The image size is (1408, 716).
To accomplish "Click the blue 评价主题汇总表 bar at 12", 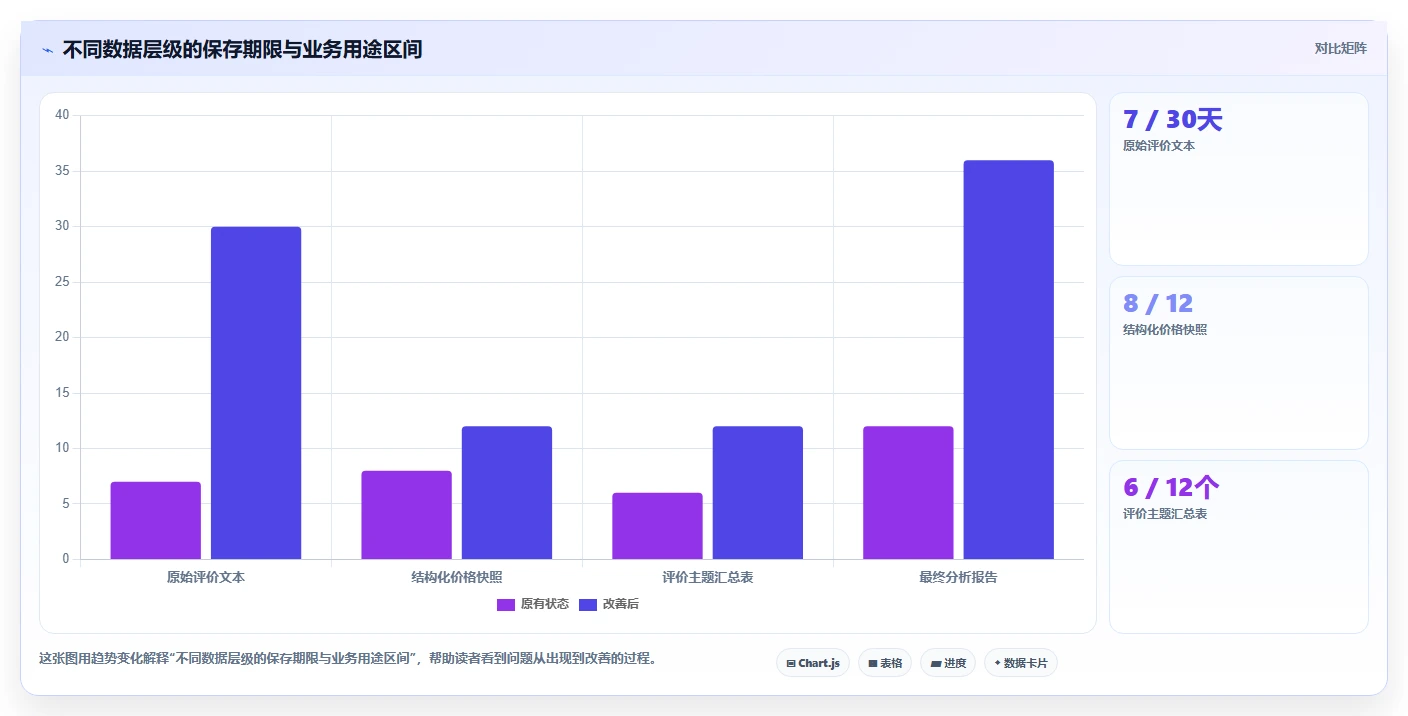I will pos(758,493).
